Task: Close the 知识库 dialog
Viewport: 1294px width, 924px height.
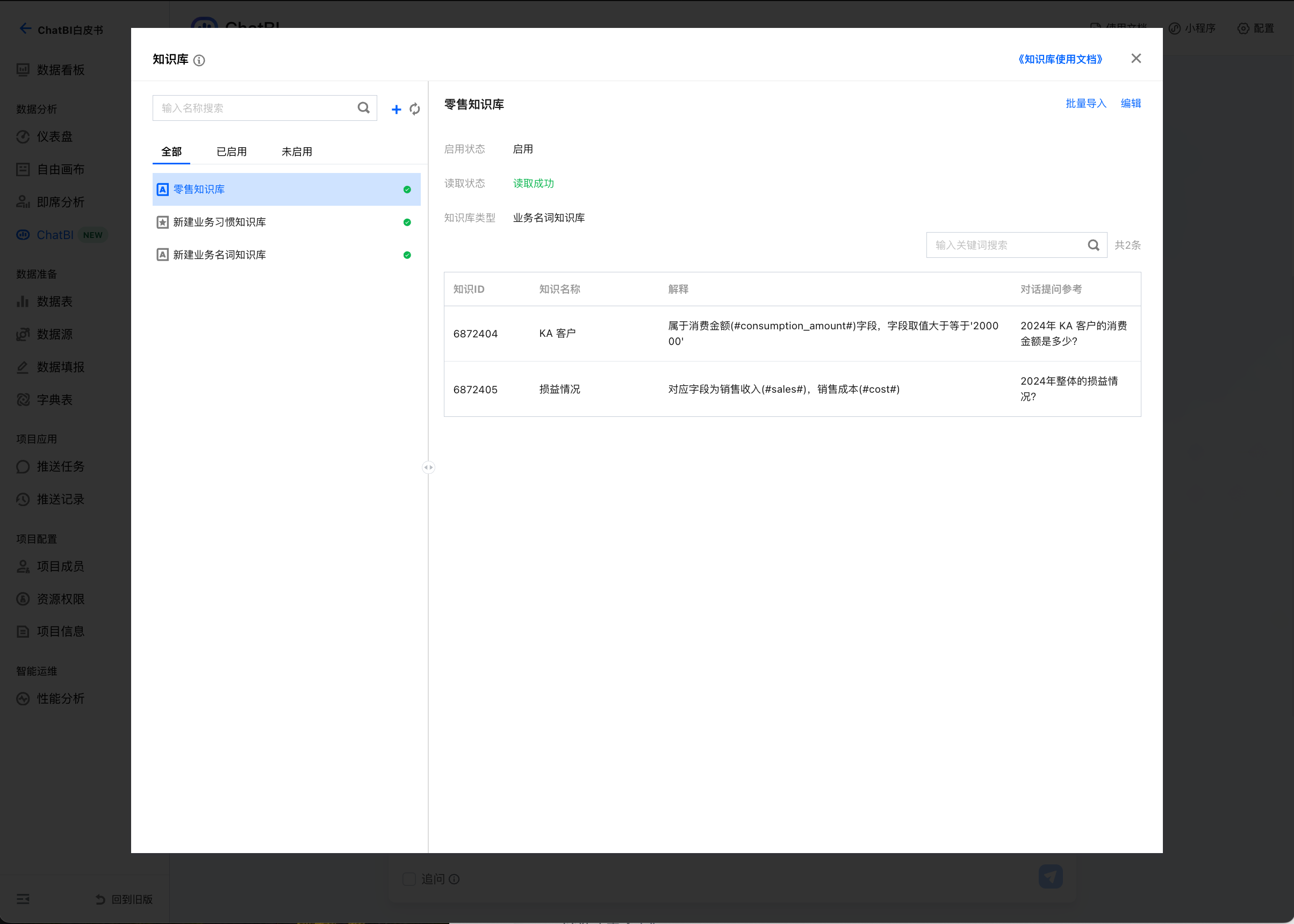Action: [1136, 59]
